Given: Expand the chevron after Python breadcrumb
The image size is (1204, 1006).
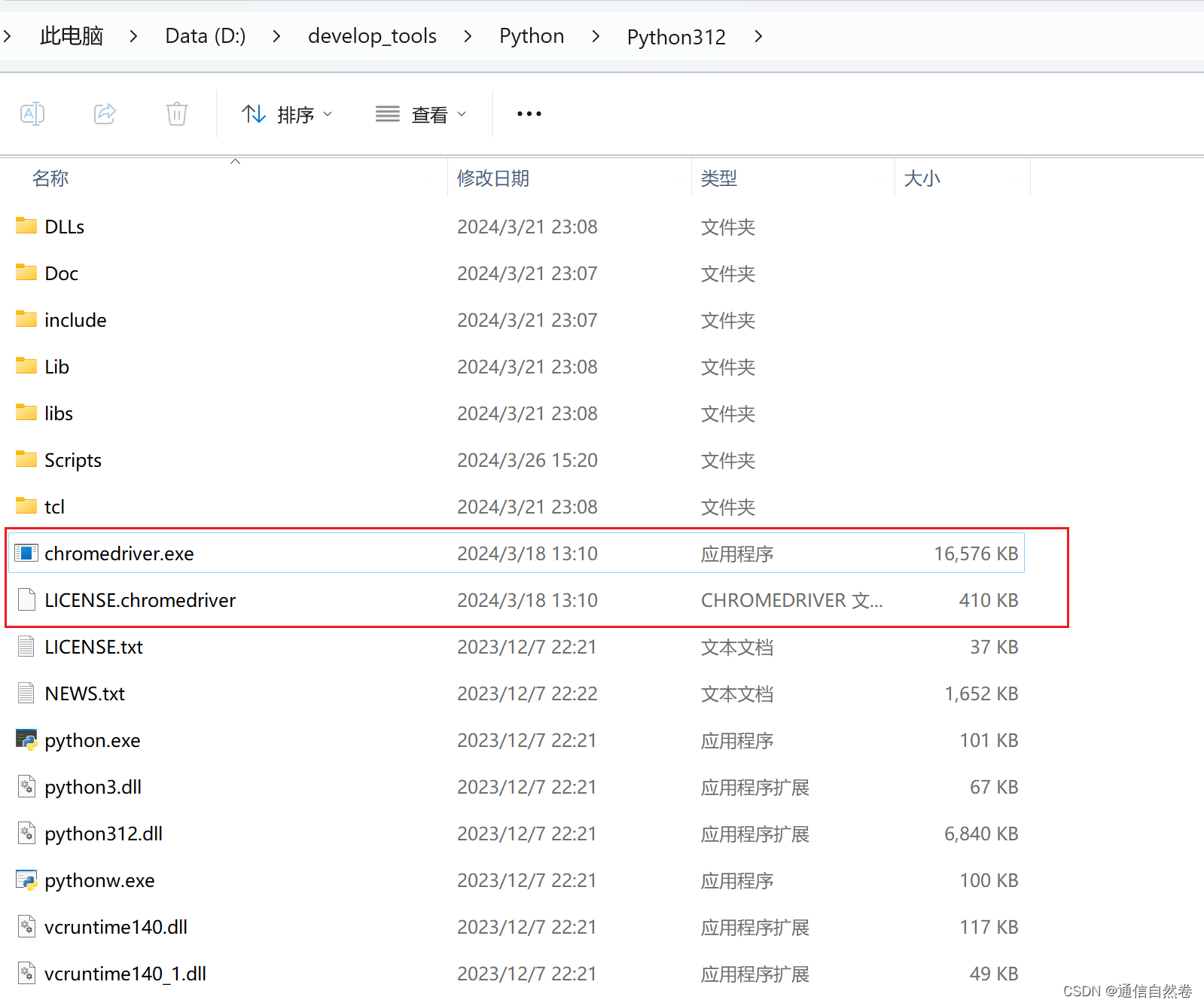Looking at the screenshot, I should tap(596, 36).
